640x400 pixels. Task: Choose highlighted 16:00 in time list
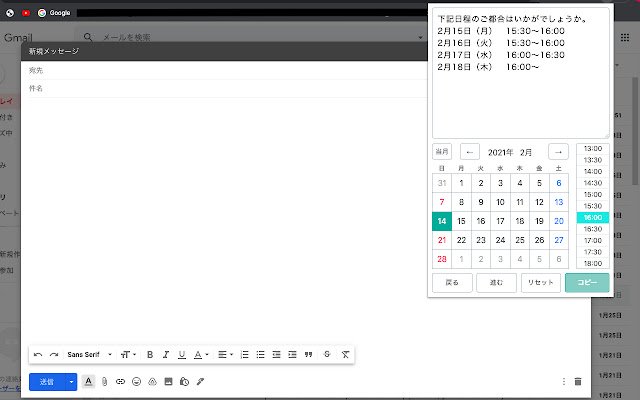(593, 218)
